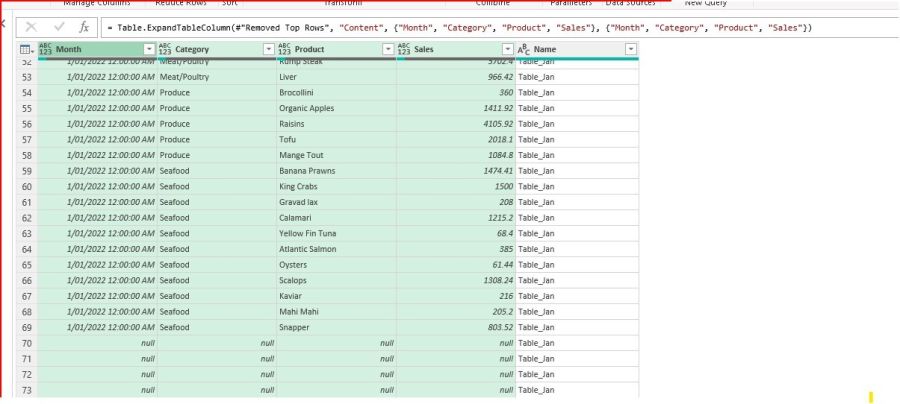Click the King Crabs product cell
900x404 pixels.
pyautogui.click(x=336, y=187)
